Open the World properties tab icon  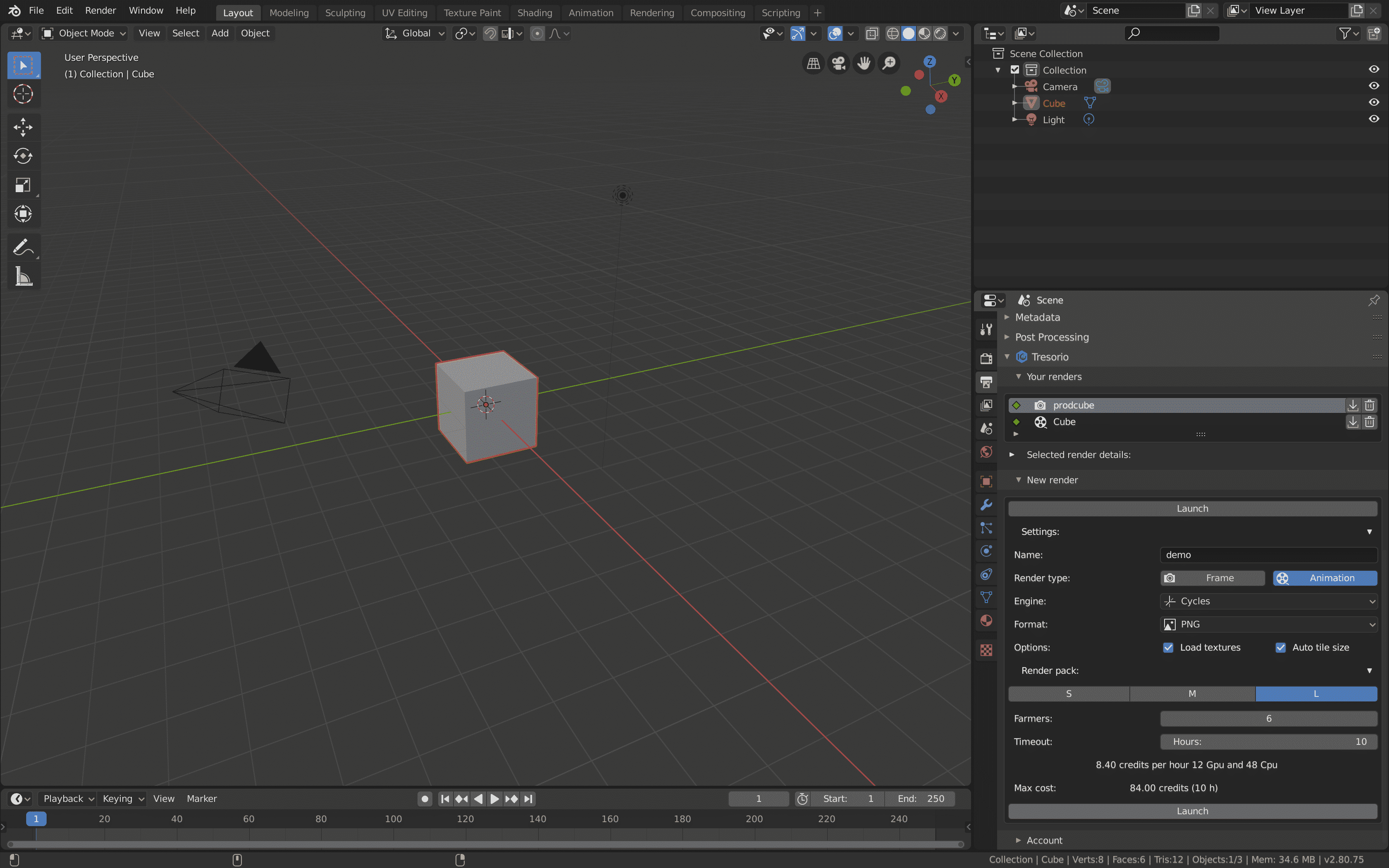coord(986,452)
